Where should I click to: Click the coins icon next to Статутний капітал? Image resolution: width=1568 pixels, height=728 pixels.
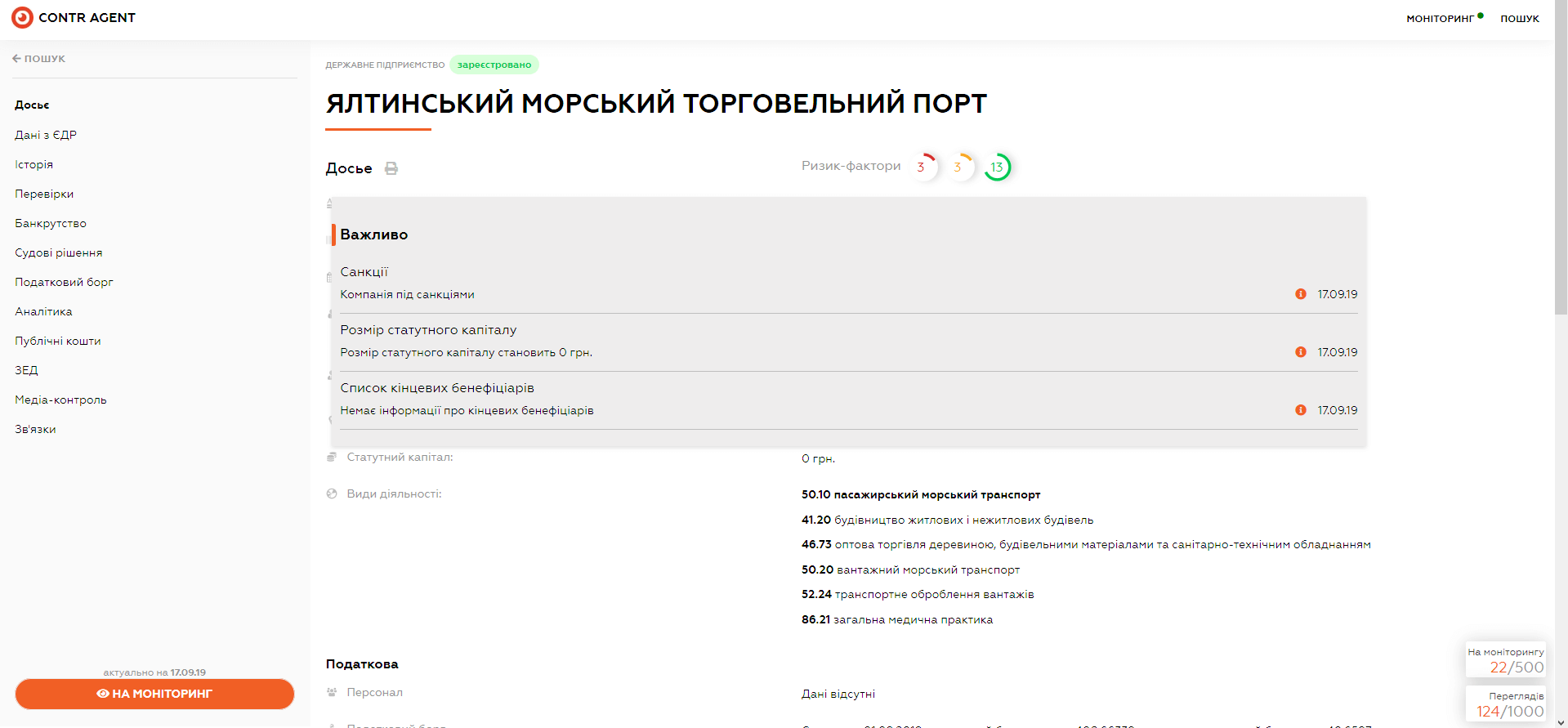(332, 457)
